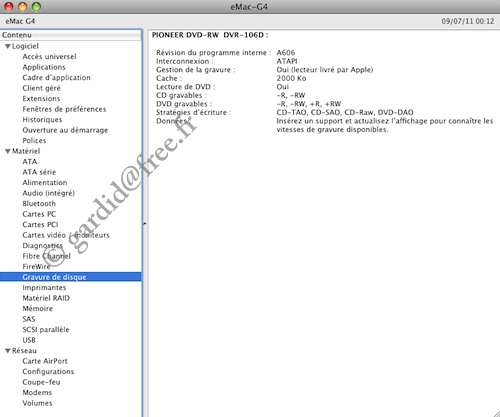This screenshot has width=500, height=417.
Task: Select the USB entry
Action: coord(29,340)
